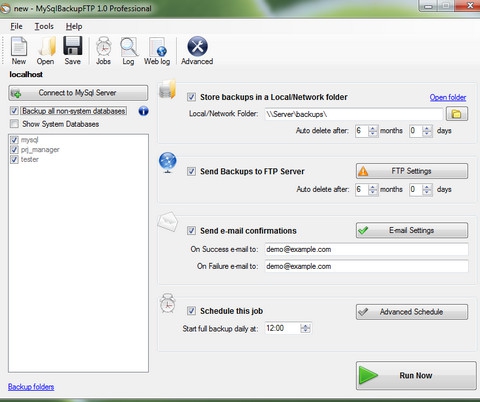Open the Web log toolbar icon
Image resolution: width=480 pixels, height=402 pixels.
point(157,51)
